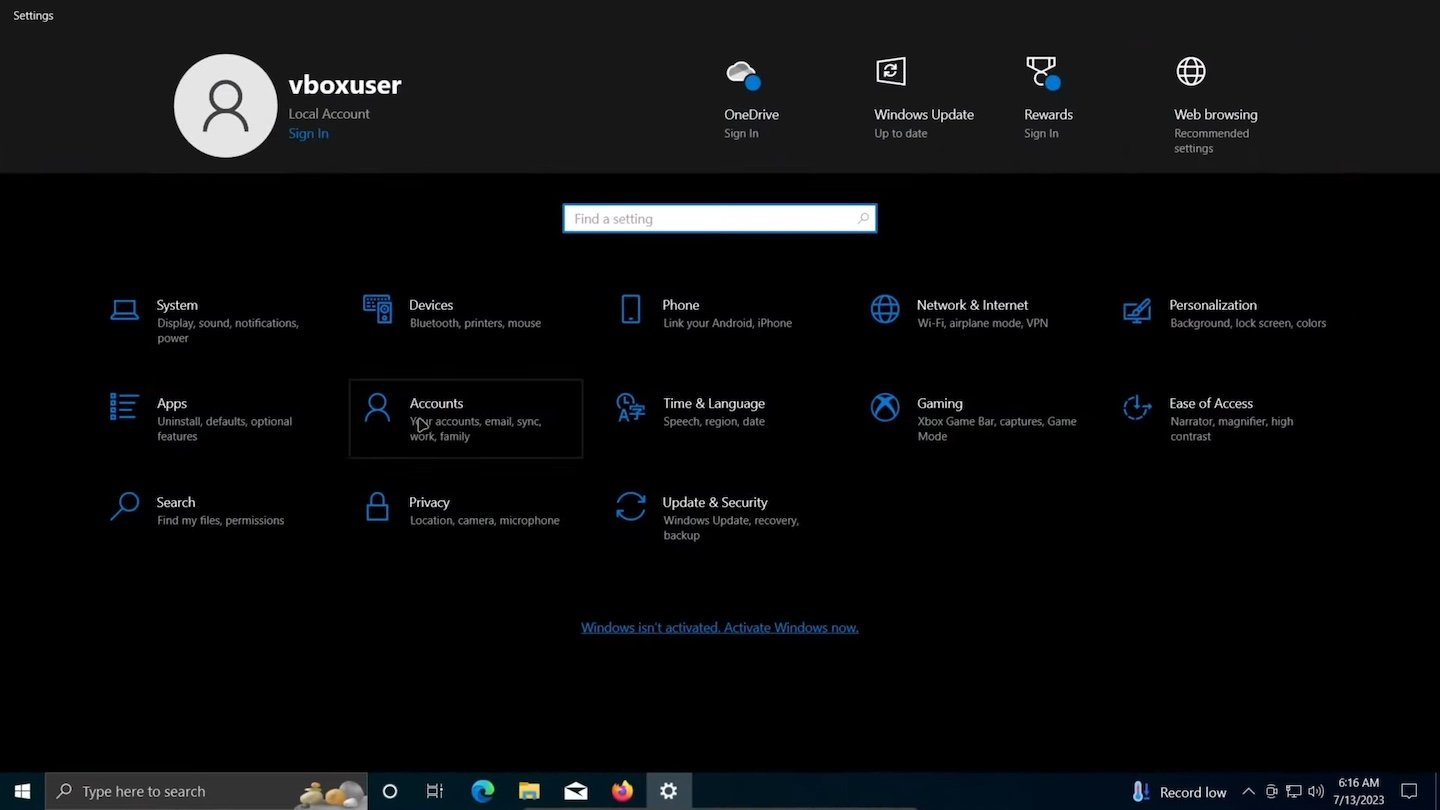Click the Gaming Xbox icon
Screen dimensions: 1440x810
coord(885,407)
